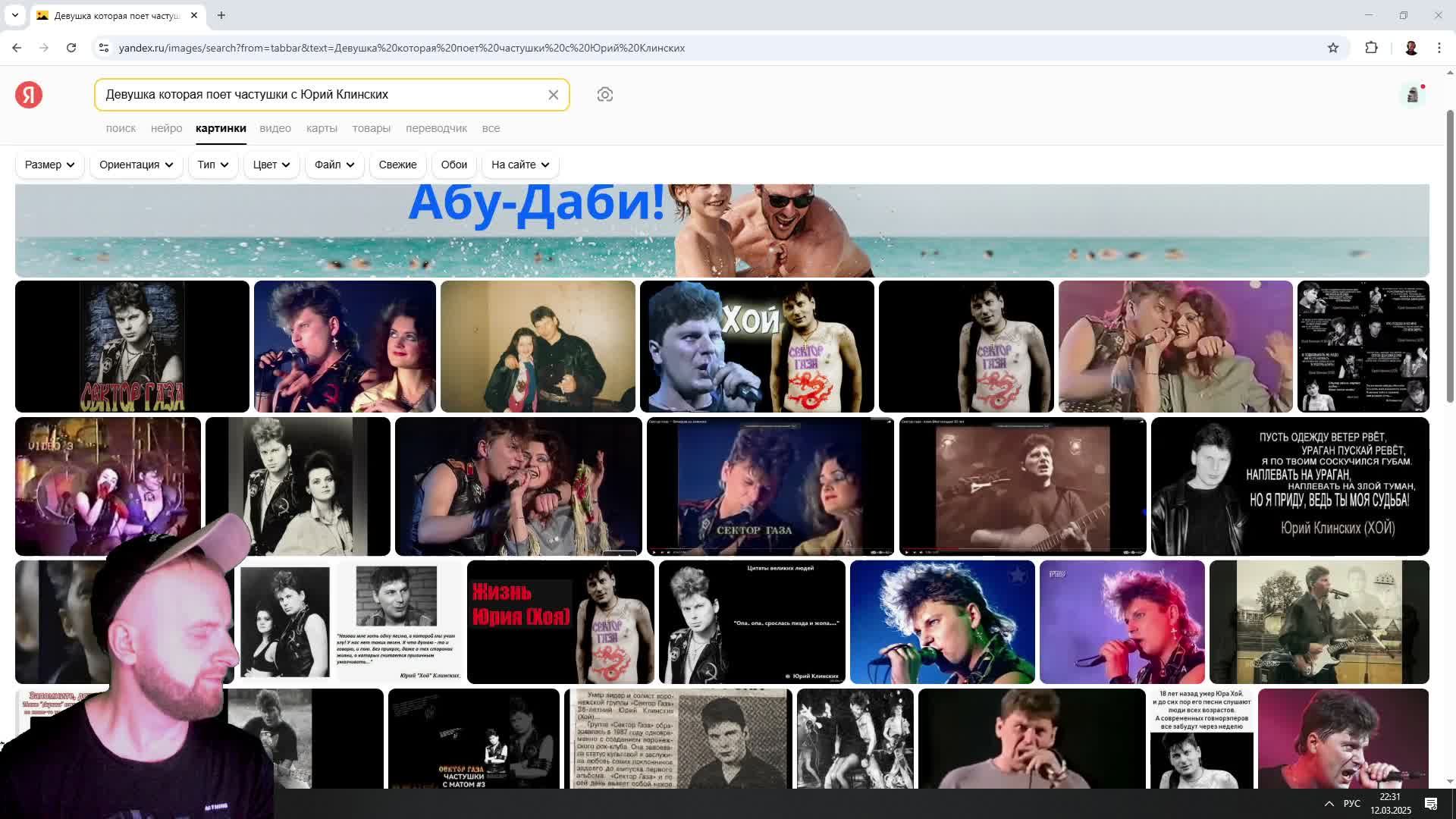This screenshot has width=1456, height=819.
Task: Click the browser address bar URL
Action: click(x=402, y=48)
